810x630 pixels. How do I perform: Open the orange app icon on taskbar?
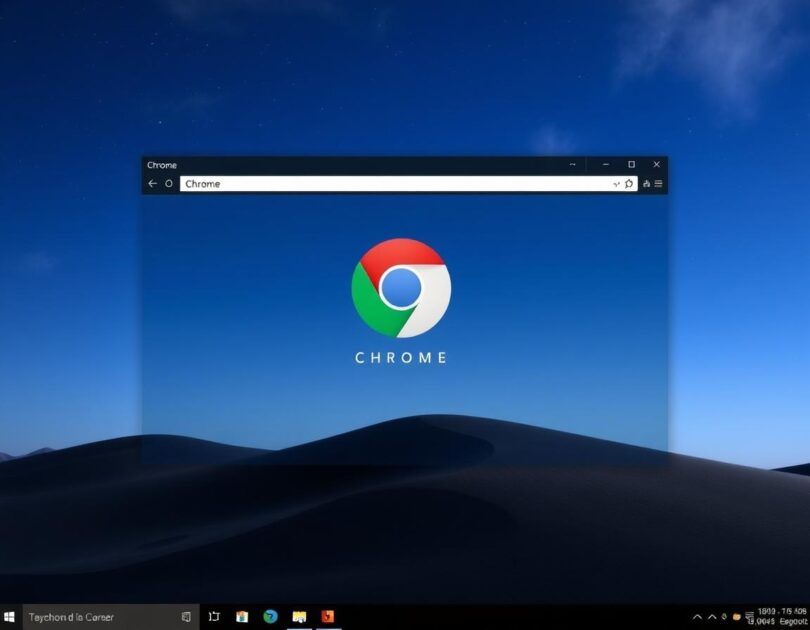click(x=328, y=617)
